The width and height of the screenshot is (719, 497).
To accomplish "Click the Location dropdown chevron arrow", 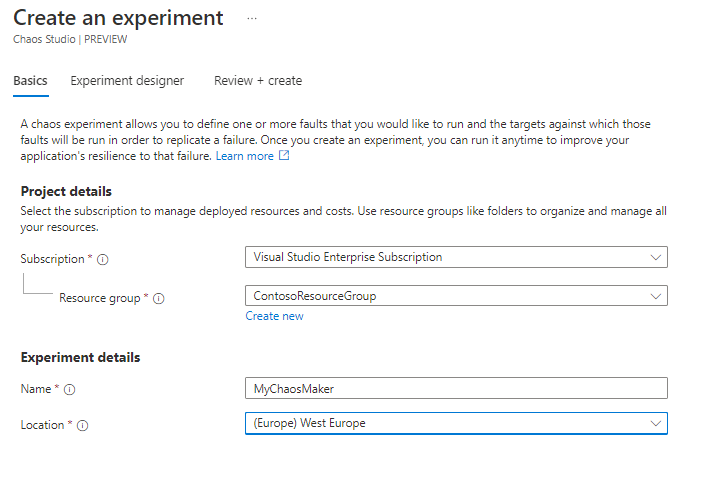I will [655, 423].
